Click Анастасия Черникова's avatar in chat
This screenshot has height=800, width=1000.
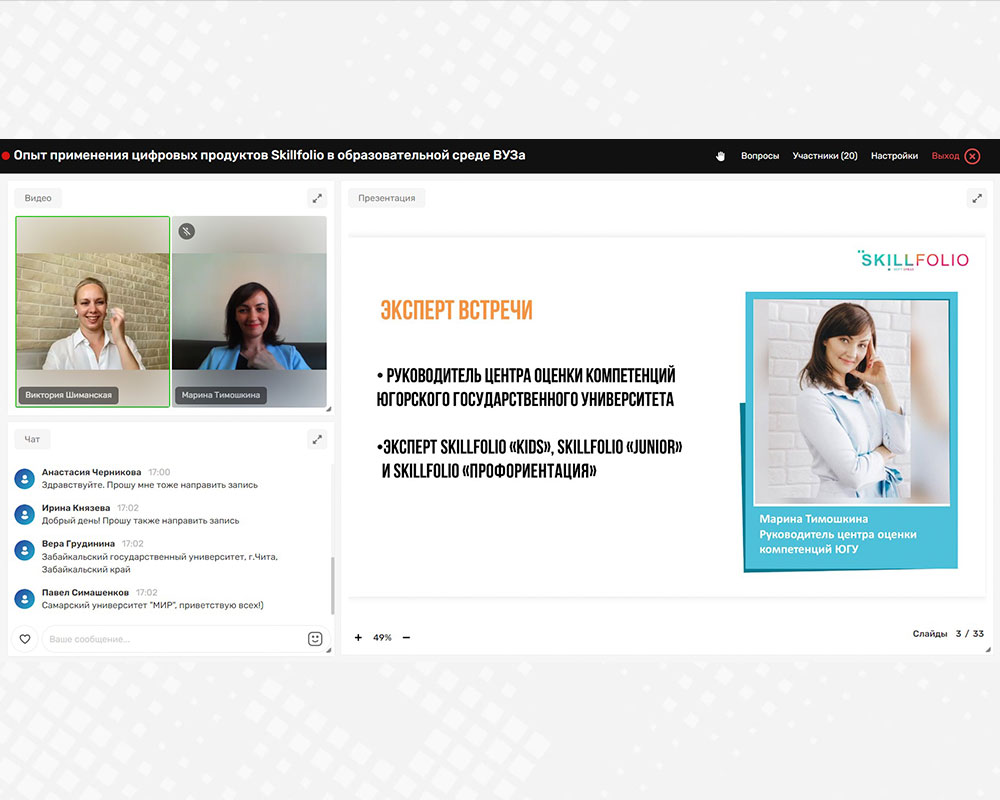[x=24, y=478]
